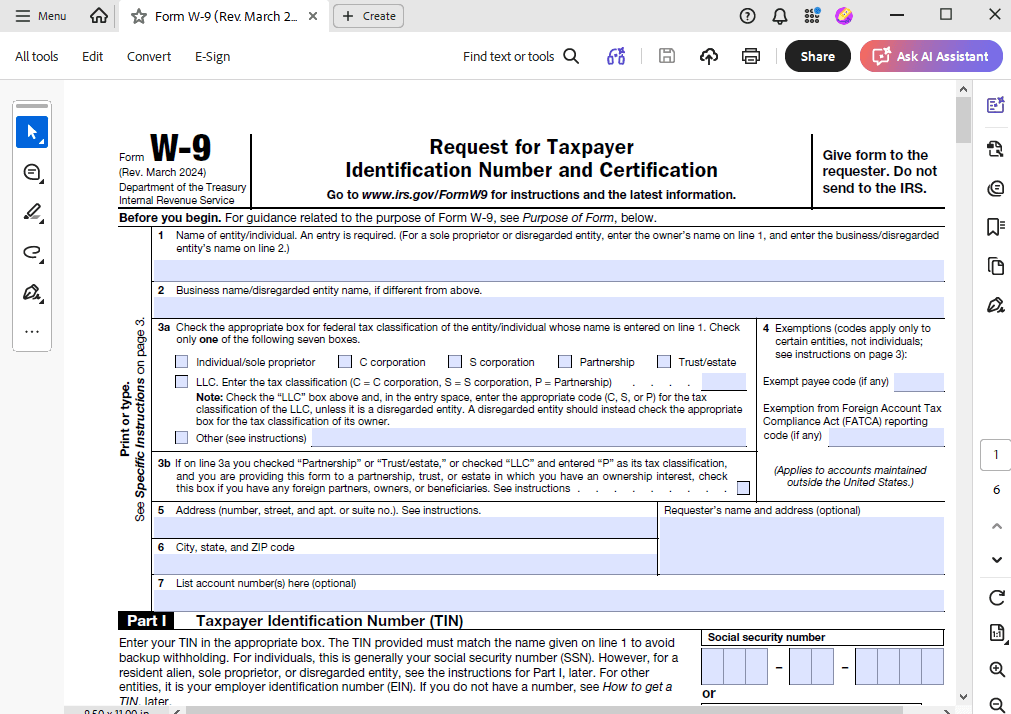The image size is (1011, 714).
Task: Open the Comments panel icon
Action: coord(996,188)
